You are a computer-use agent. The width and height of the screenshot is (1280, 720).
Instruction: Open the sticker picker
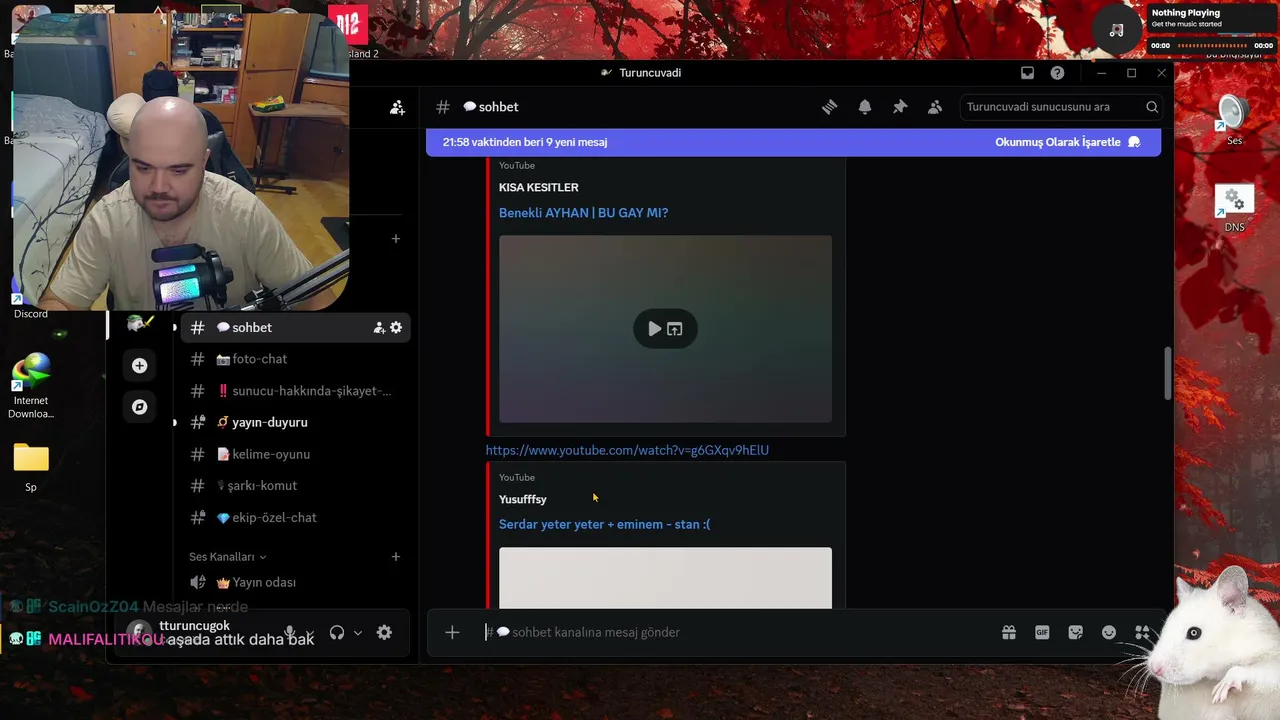1076,632
